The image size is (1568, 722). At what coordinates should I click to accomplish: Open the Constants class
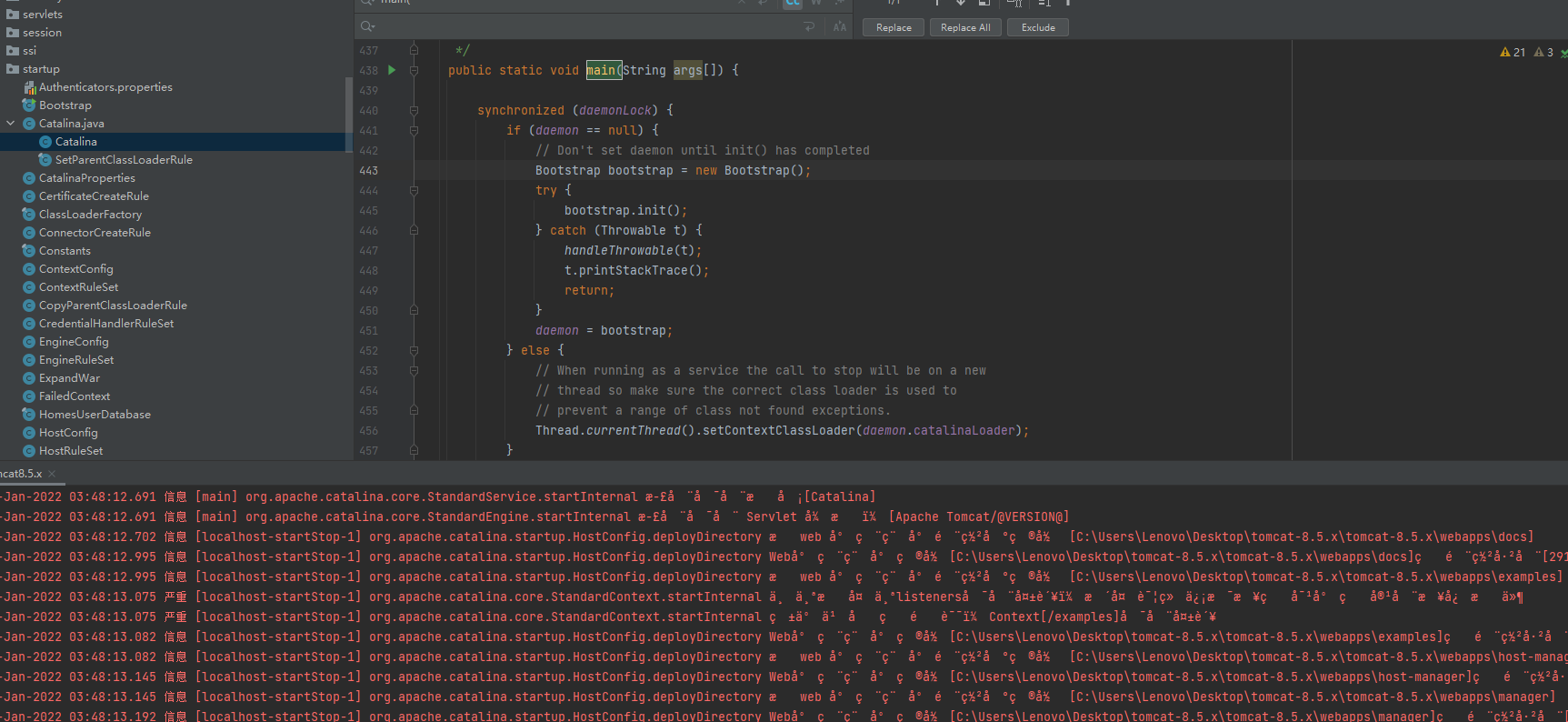coord(65,251)
